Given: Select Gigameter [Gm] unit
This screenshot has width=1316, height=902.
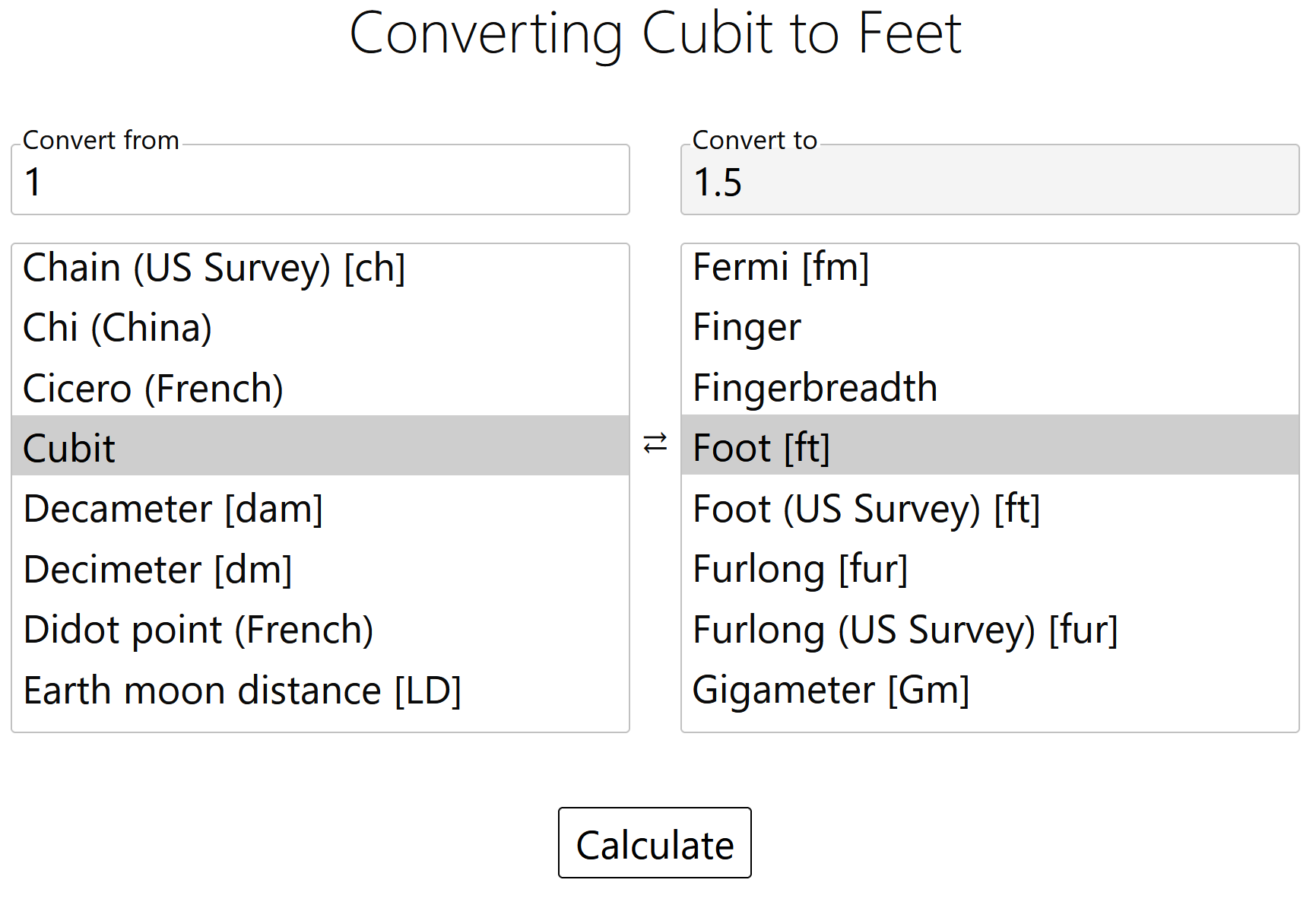Looking at the screenshot, I should coord(988,690).
